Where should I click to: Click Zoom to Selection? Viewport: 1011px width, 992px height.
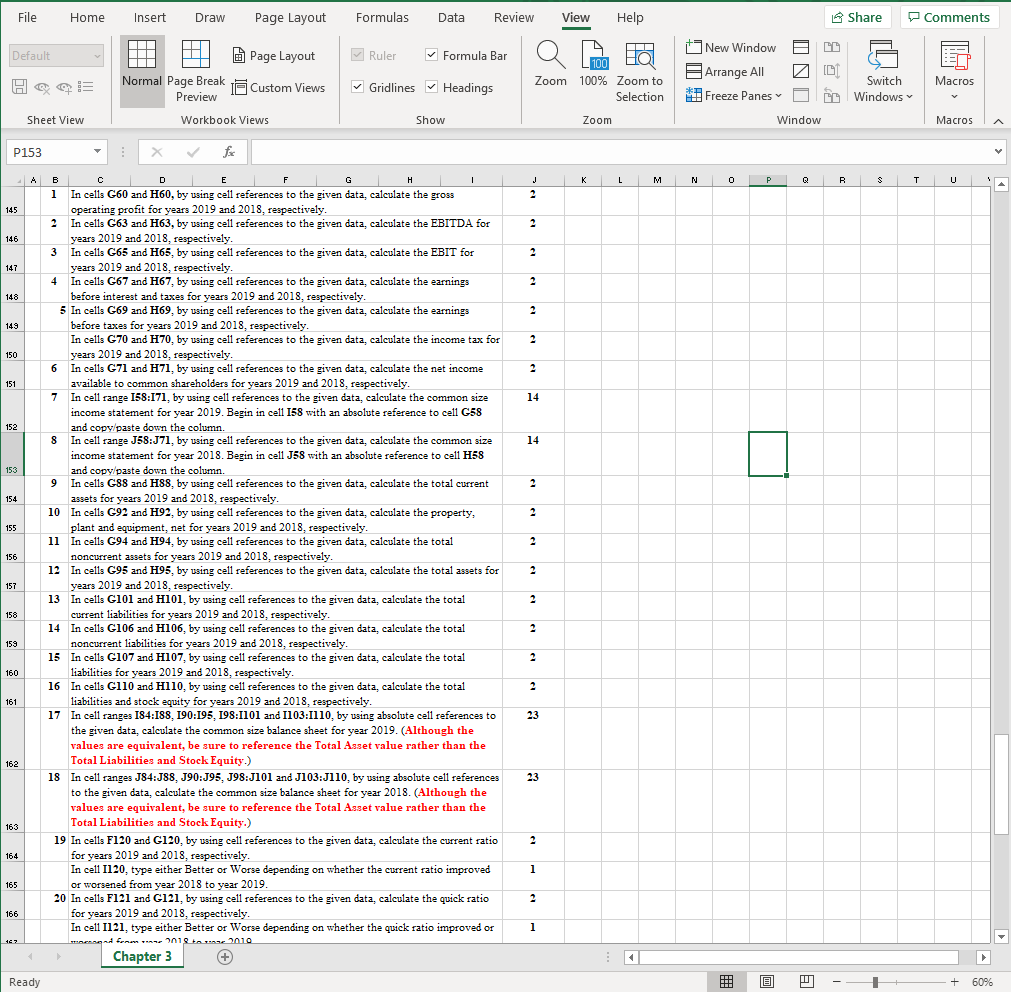click(x=640, y=70)
